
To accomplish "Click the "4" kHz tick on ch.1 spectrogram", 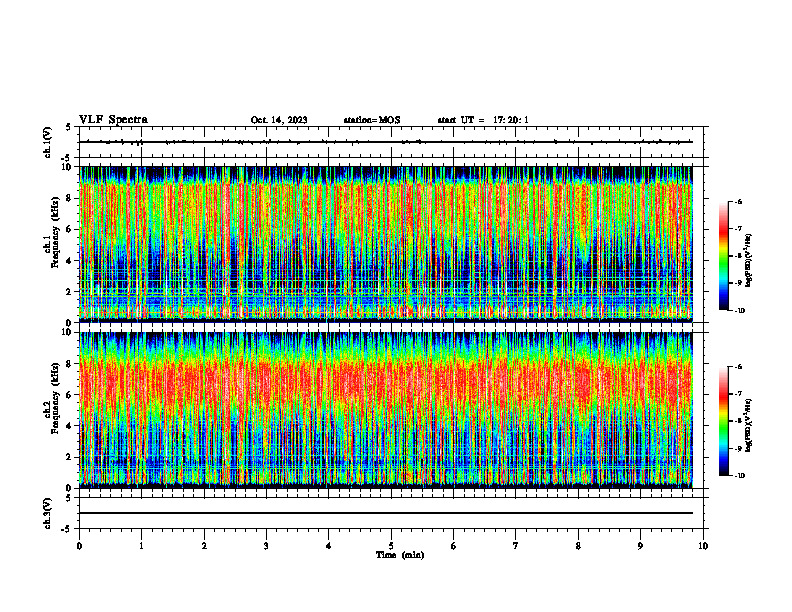I will click(70, 261).
